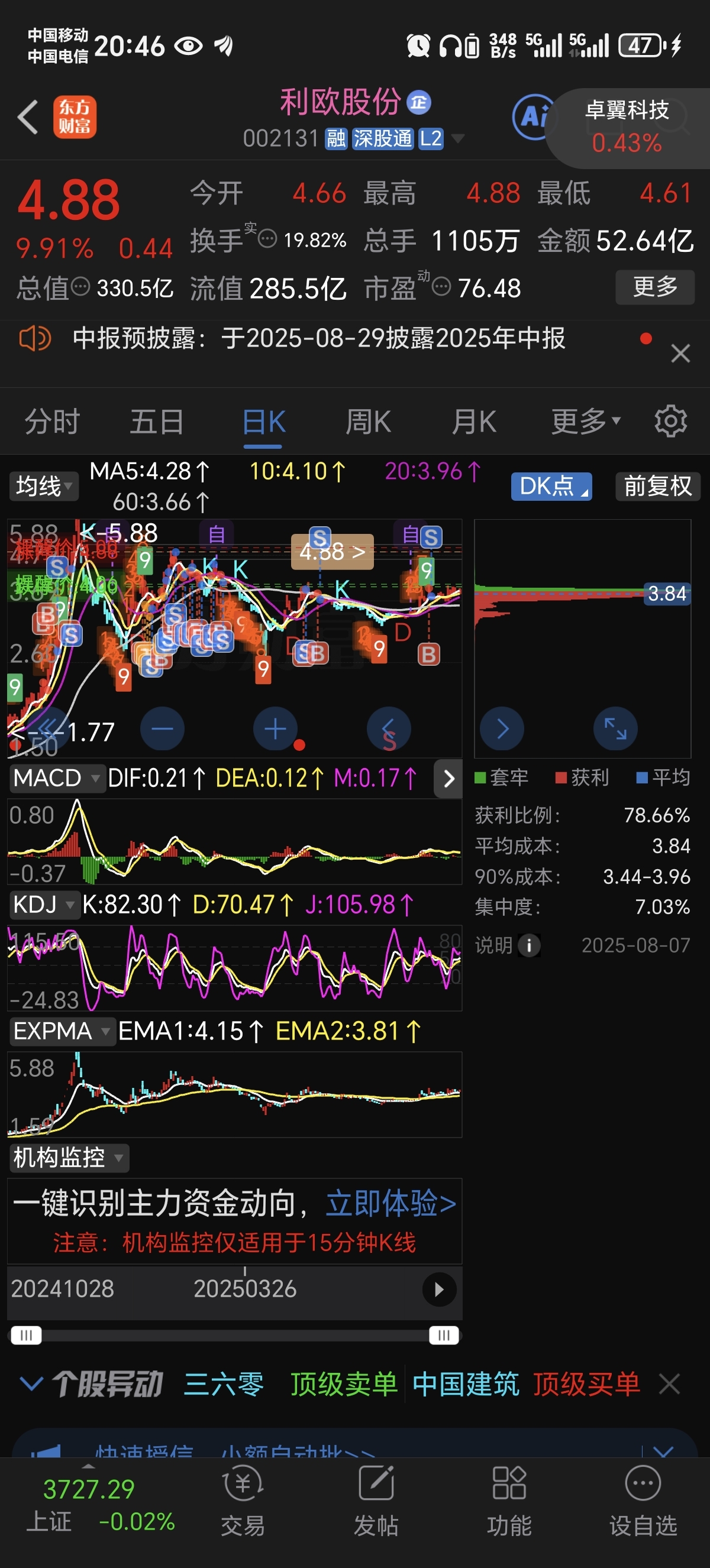Toggle the DK点 button
This screenshot has height=1568, width=710.
point(551,487)
